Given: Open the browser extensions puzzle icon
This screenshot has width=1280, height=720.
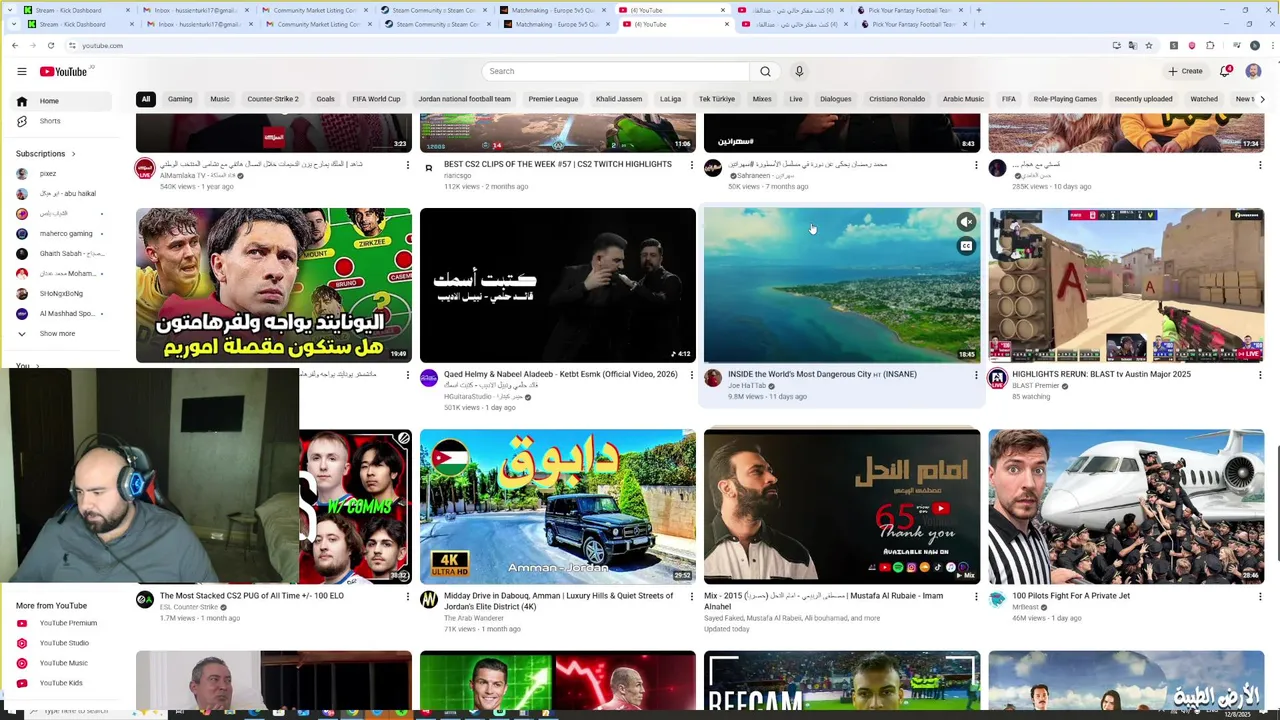Looking at the screenshot, I should coord(1210,45).
